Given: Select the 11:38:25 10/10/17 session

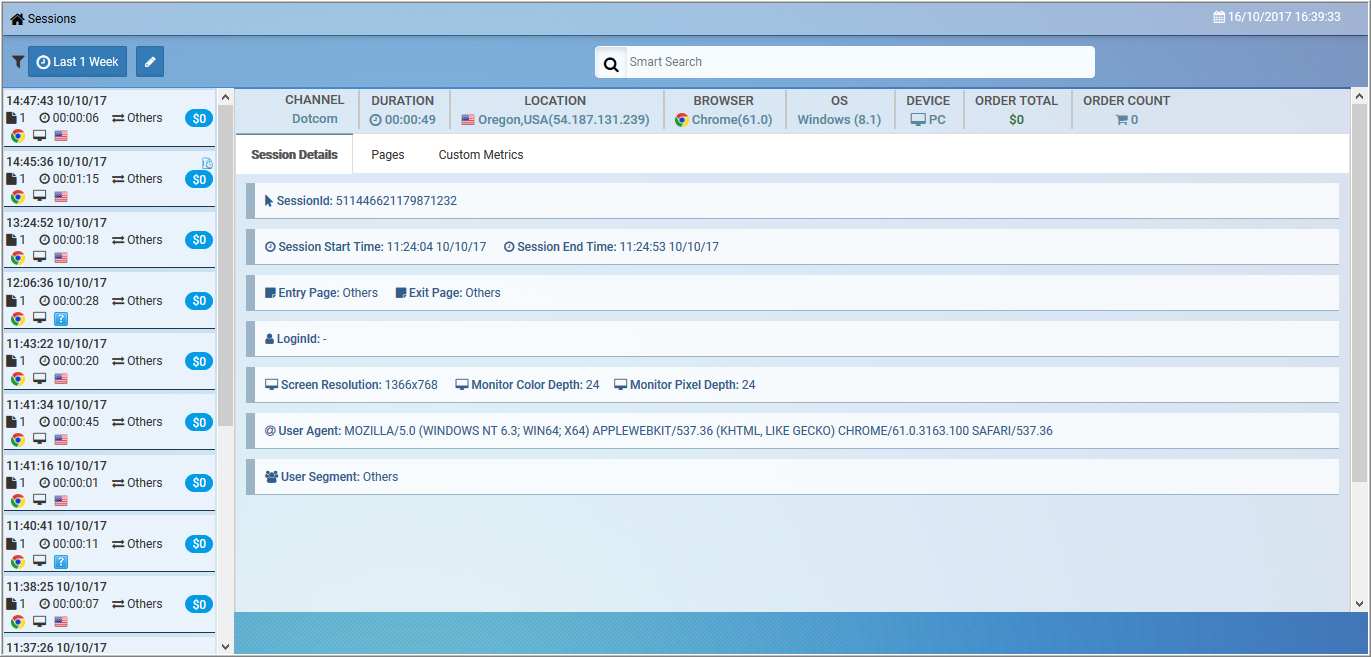Looking at the screenshot, I should (109, 605).
